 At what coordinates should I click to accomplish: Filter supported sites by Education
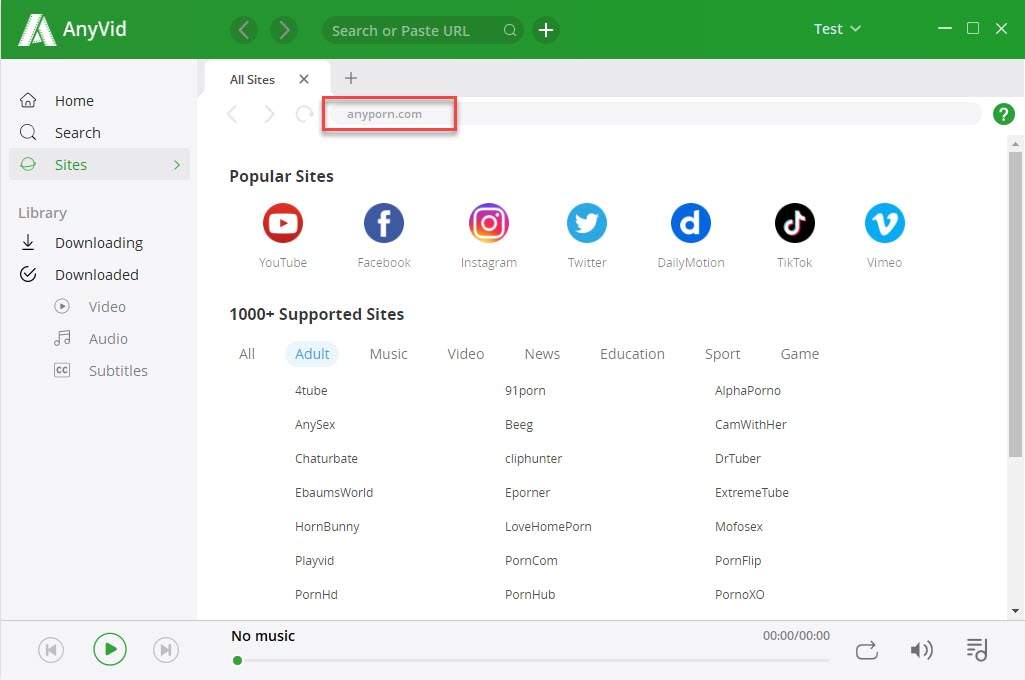[632, 354]
